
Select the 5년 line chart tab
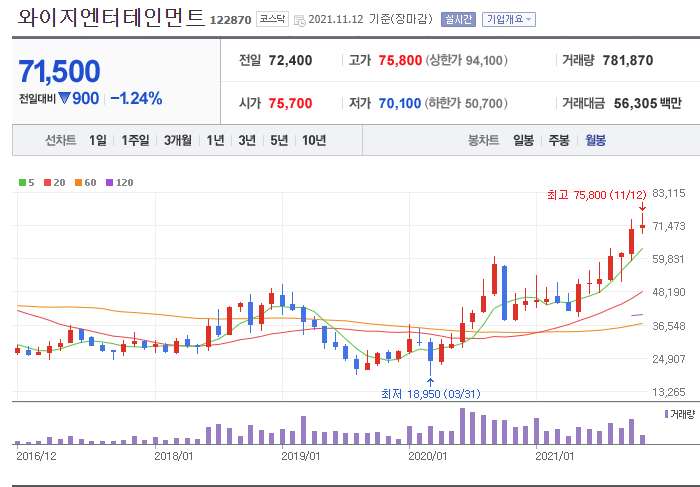pyautogui.click(x=279, y=140)
